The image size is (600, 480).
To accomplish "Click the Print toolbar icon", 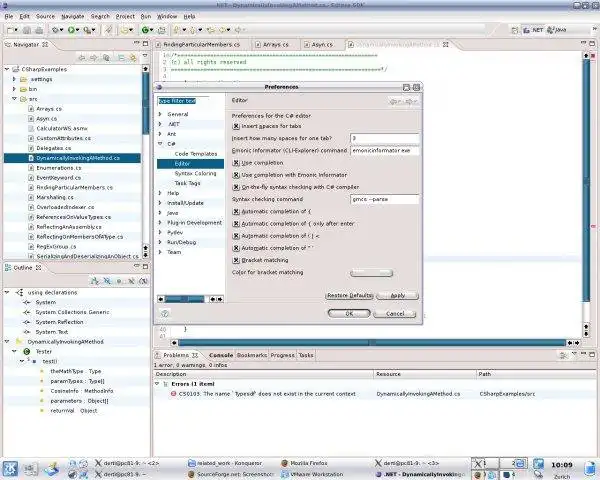I will pyautogui.click(x=39, y=30).
